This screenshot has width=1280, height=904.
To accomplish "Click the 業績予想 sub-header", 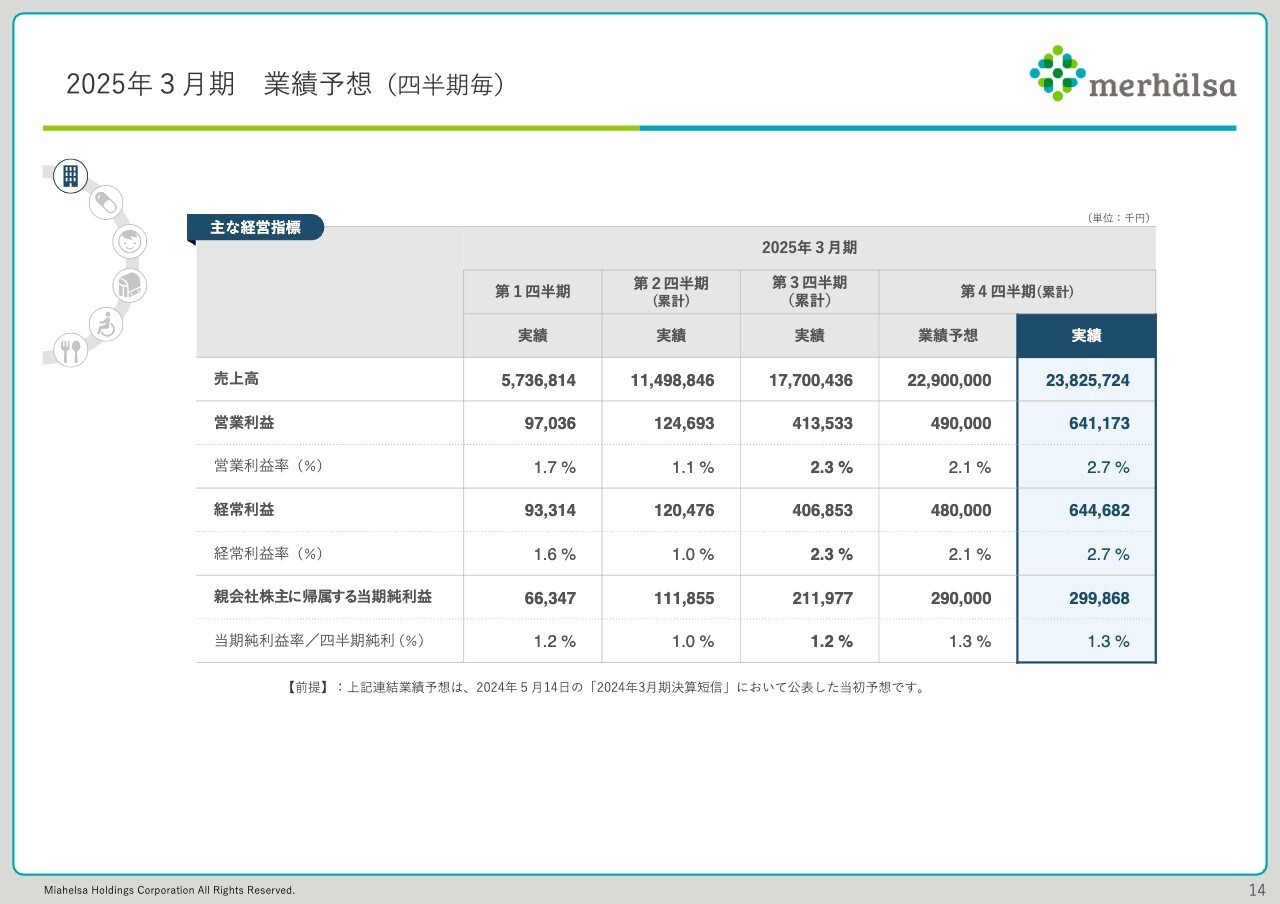I will (x=948, y=336).
